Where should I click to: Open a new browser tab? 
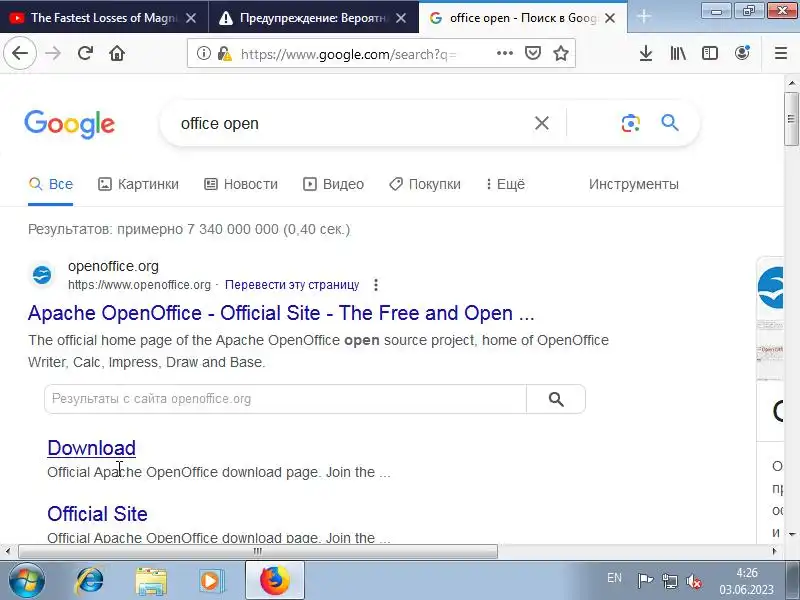click(644, 17)
